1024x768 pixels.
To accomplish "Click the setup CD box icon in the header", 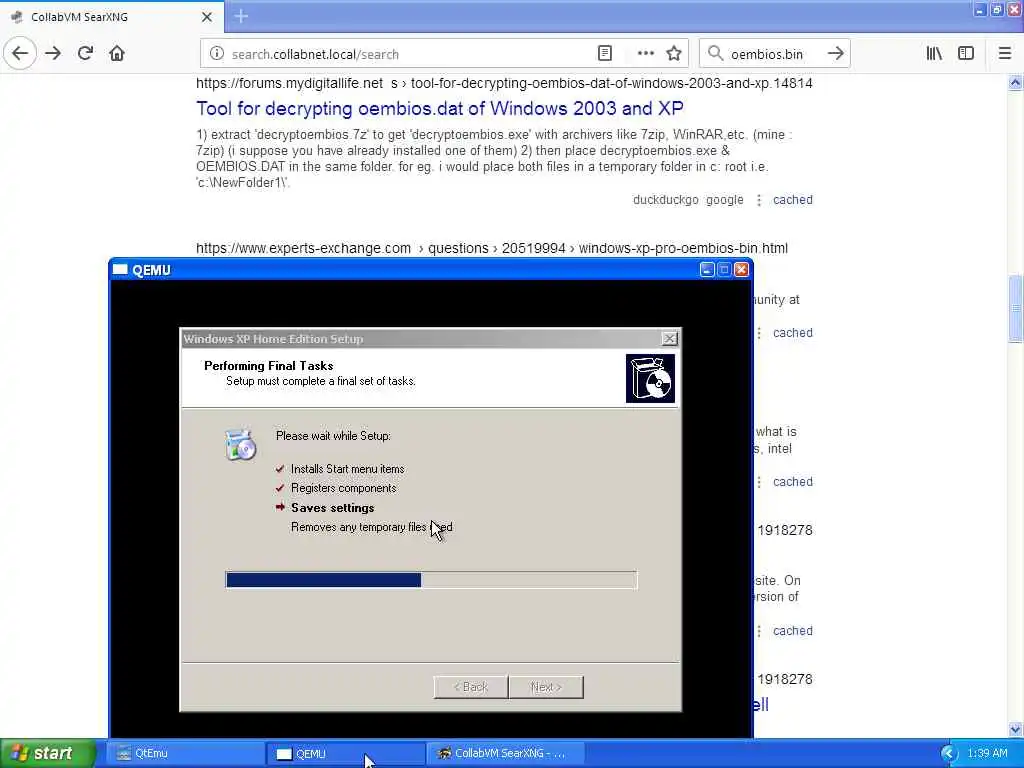I will tap(650, 379).
